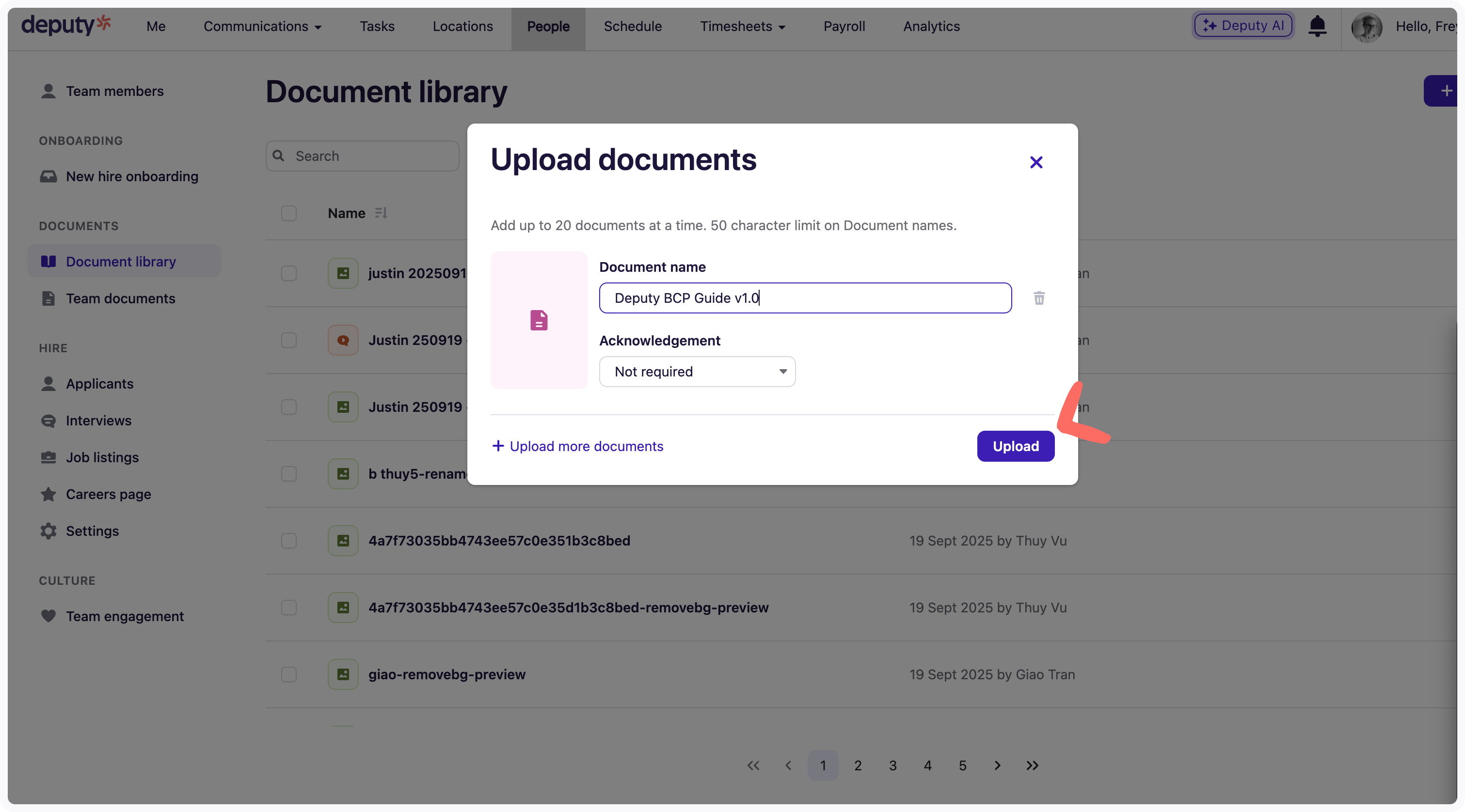This screenshot has height=812, width=1465.
Task: Sort documents by Name sort icon
Action: coord(381,213)
